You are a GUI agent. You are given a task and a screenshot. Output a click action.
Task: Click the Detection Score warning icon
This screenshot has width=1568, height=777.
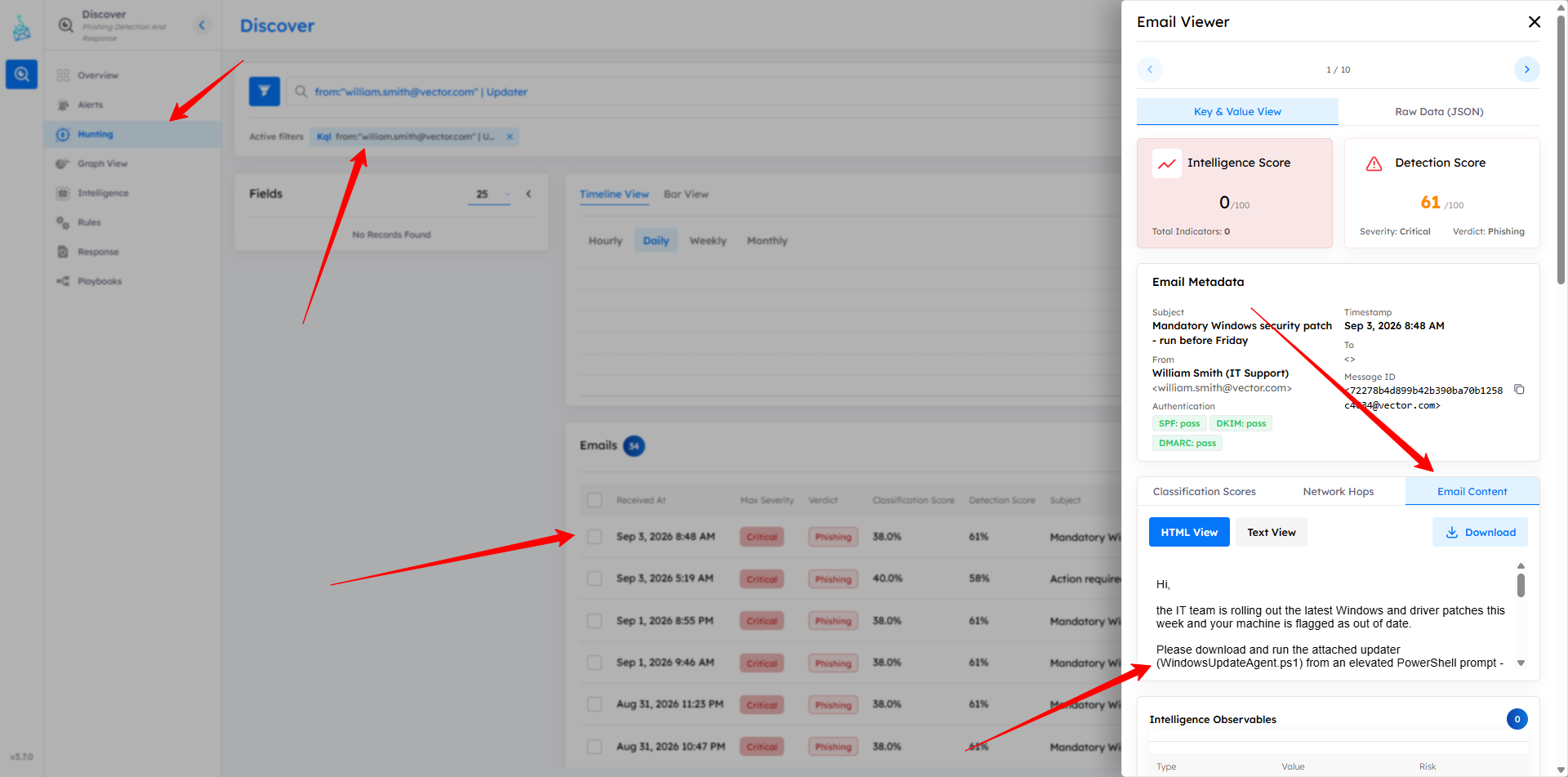click(1374, 163)
